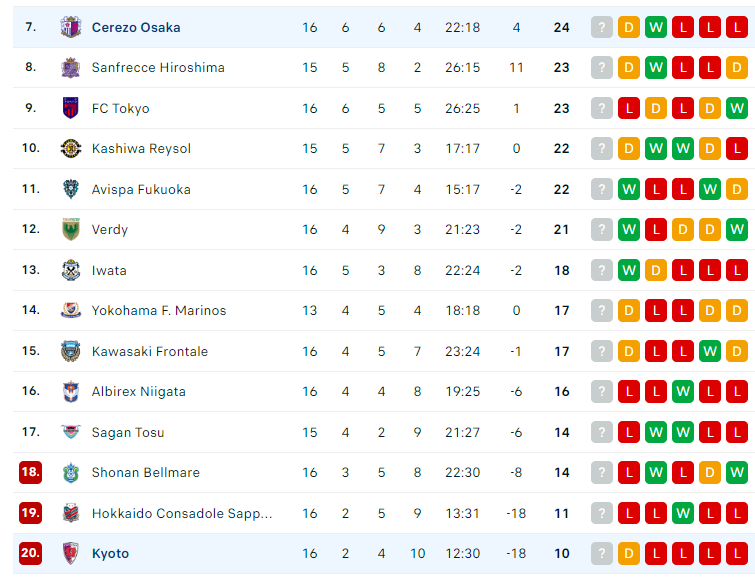Click Kyoto's draw result badge
This screenshot has height=580, width=755.
[629, 553]
